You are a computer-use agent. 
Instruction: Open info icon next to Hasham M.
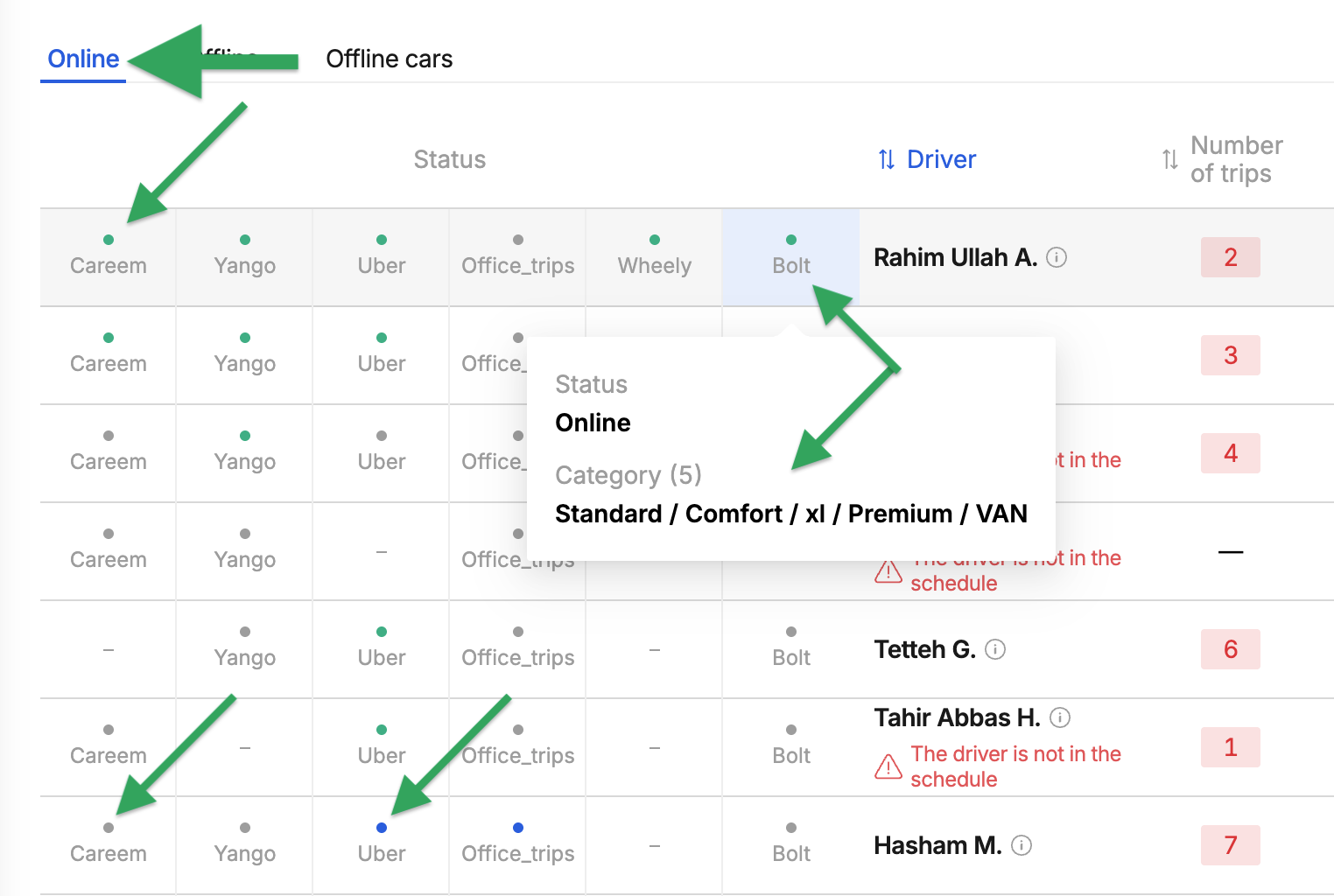coord(1022,845)
